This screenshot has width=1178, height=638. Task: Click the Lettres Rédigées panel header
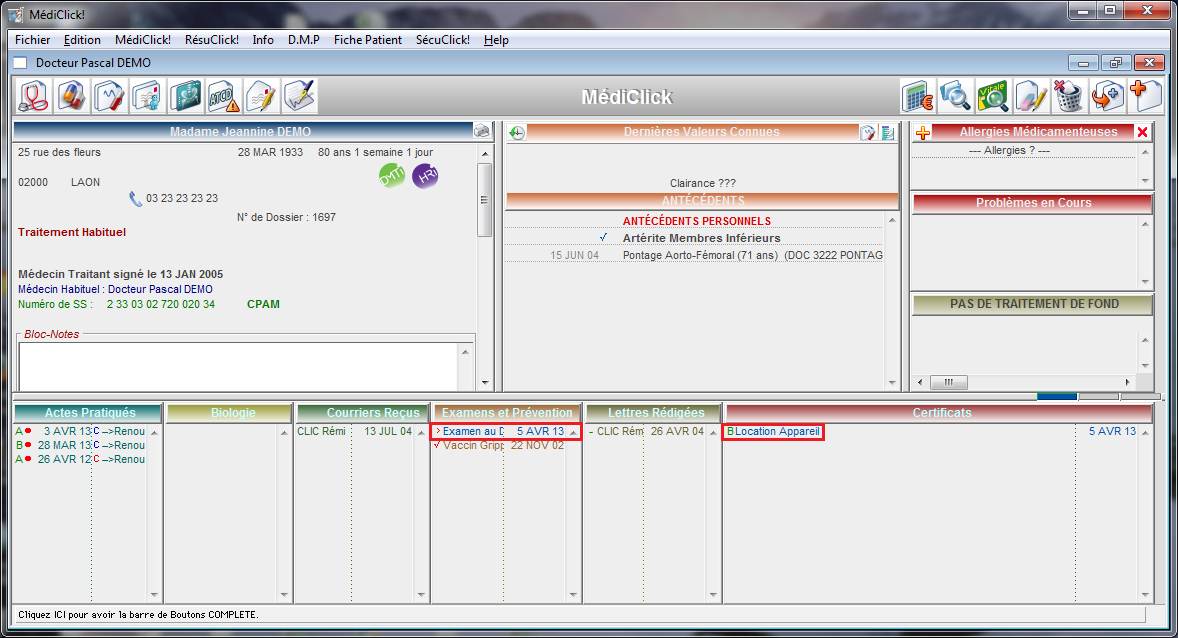tap(653, 413)
